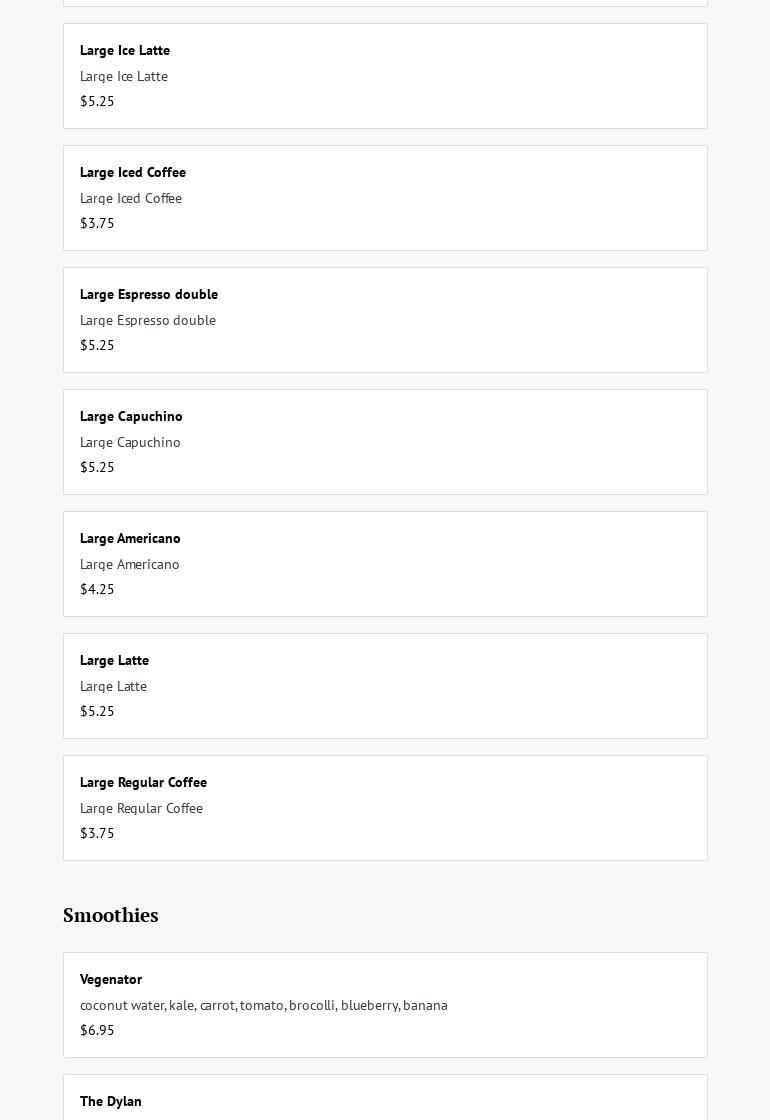Pick the Large Americano item name
This screenshot has width=770, height=1120.
130,538
